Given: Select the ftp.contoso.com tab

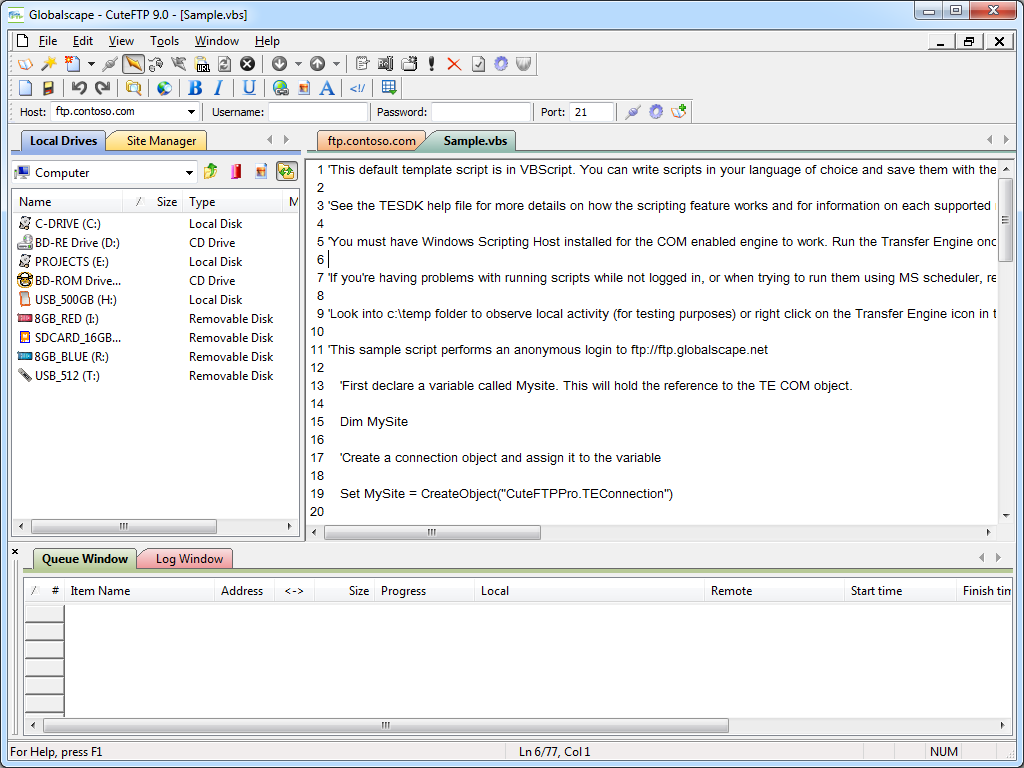Looking at the screenshot, I should [x=371, y=141].
